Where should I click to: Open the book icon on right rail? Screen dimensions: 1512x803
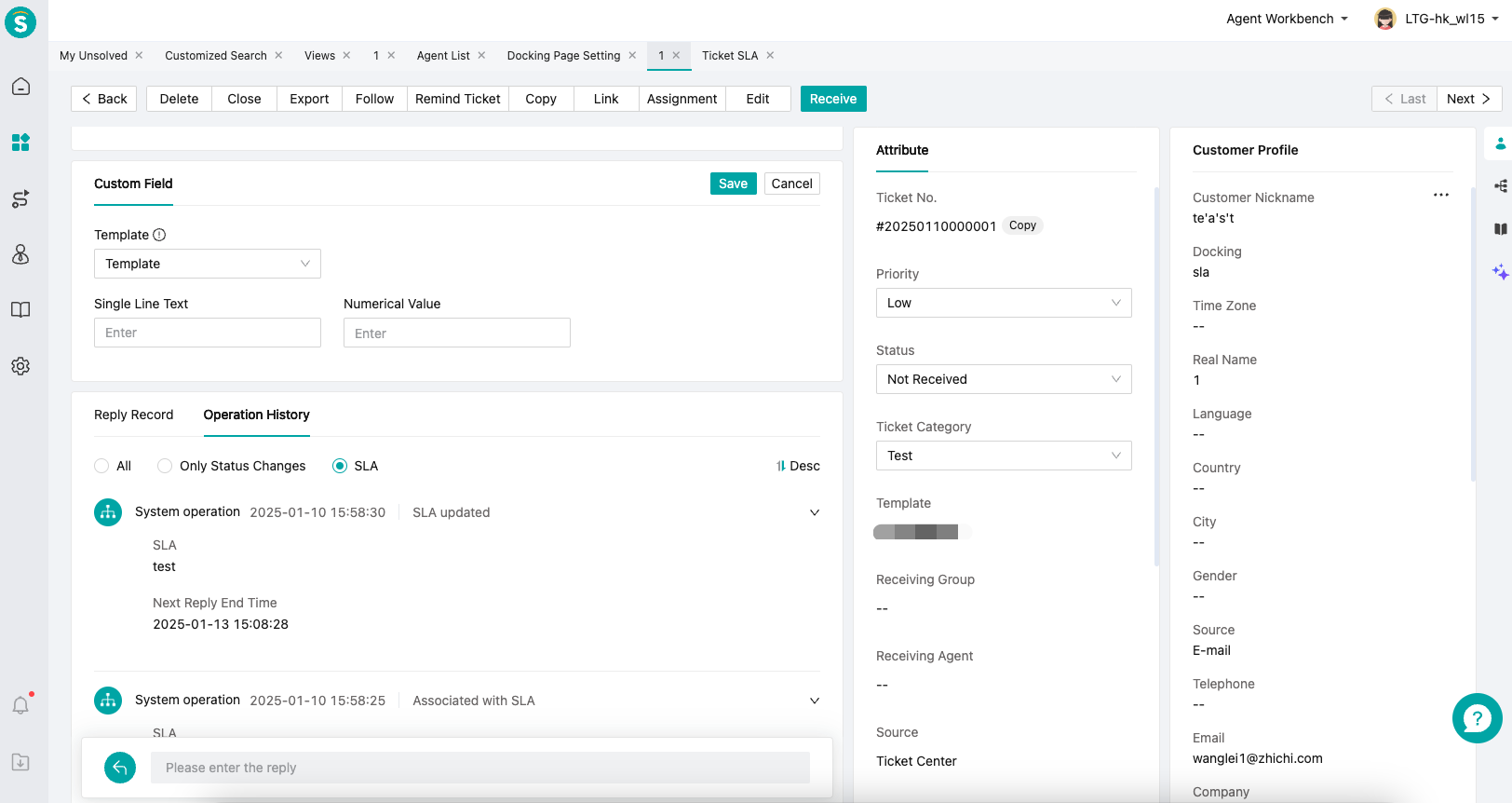pos(1500,229)
